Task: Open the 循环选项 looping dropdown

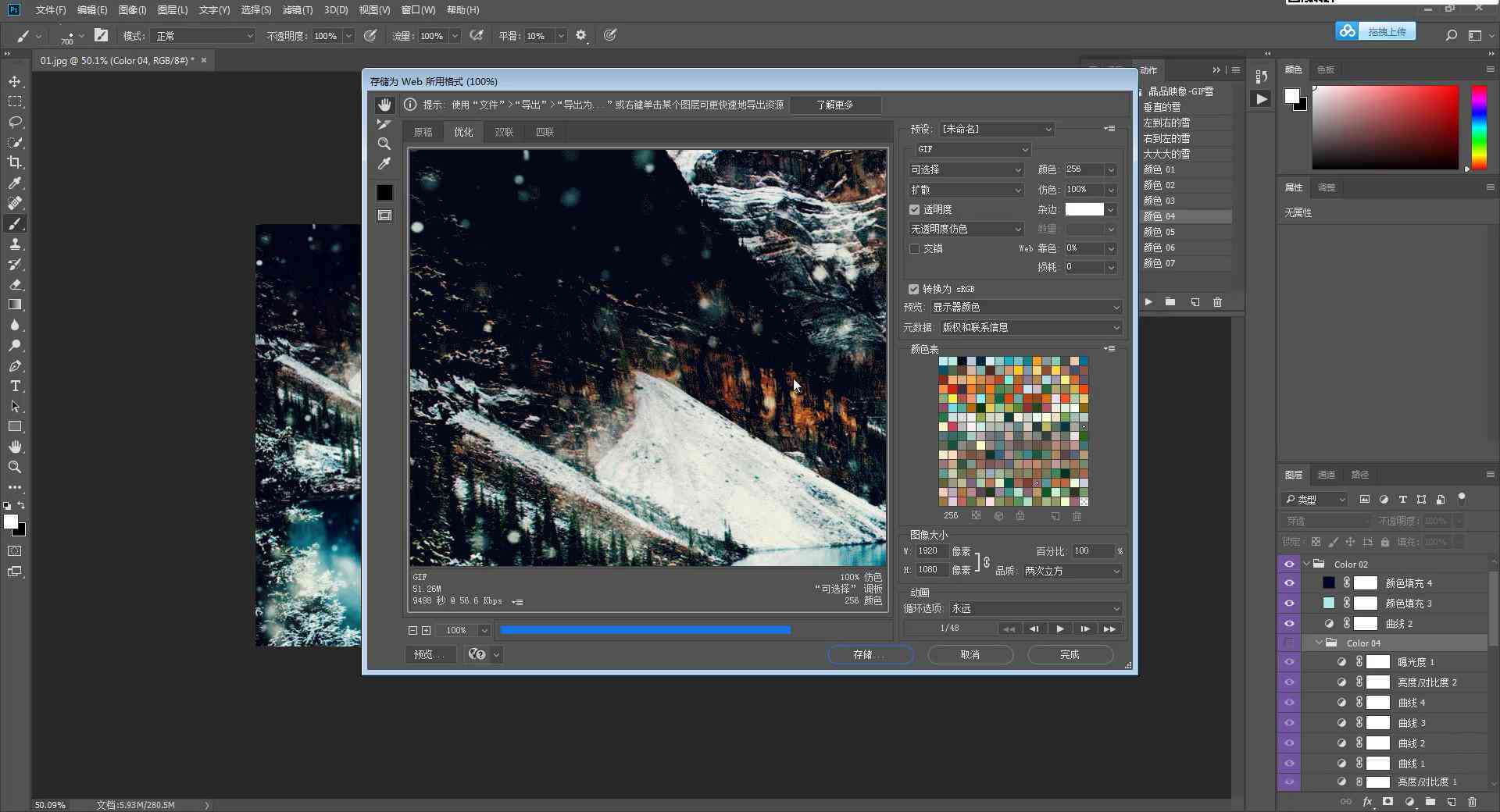Action: (x=1036, y=608)
